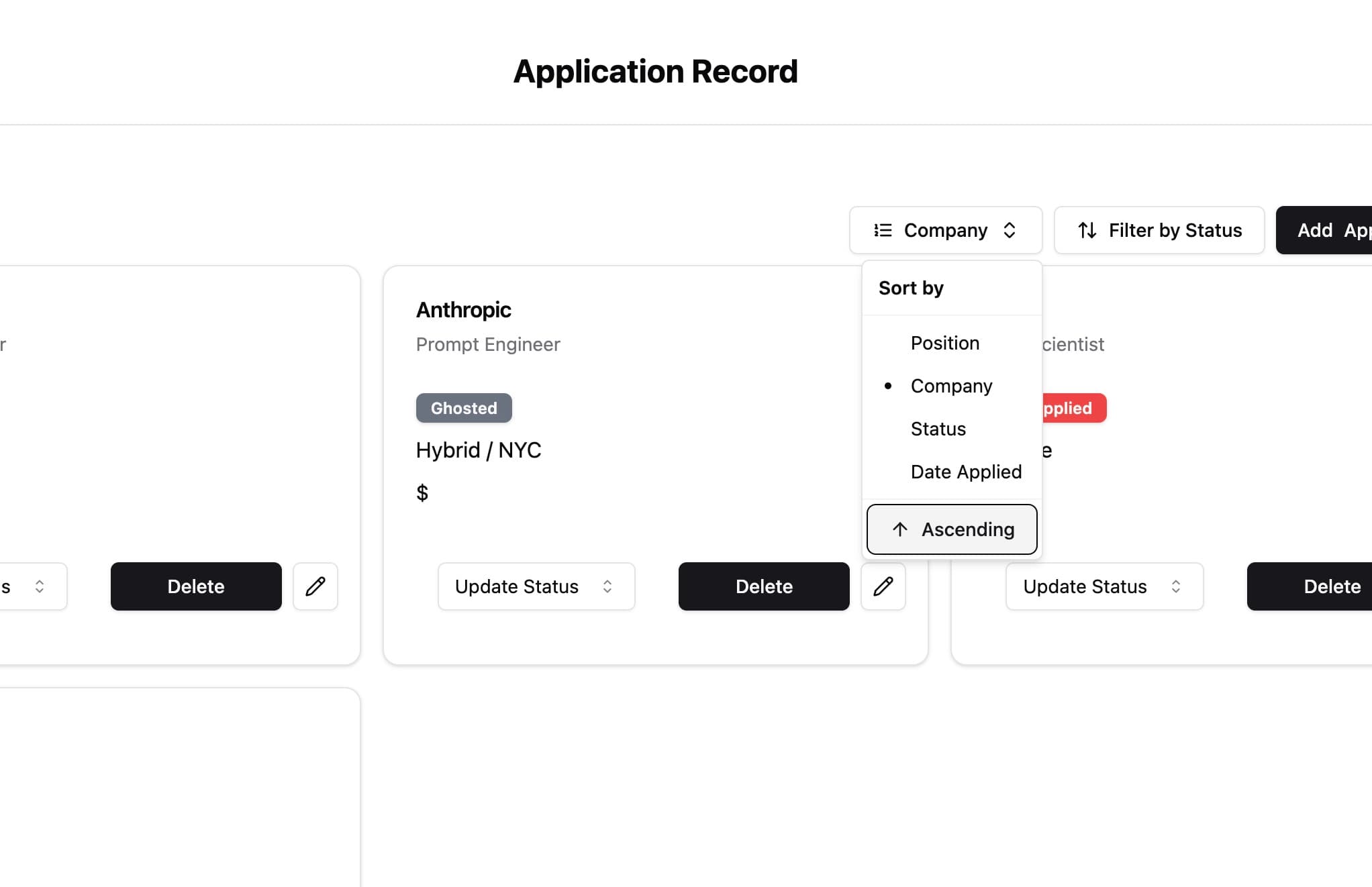Viewport: 1372px width, 887px height.
Task: Select Position in the Sort by menu
Action: coord(944,343)
